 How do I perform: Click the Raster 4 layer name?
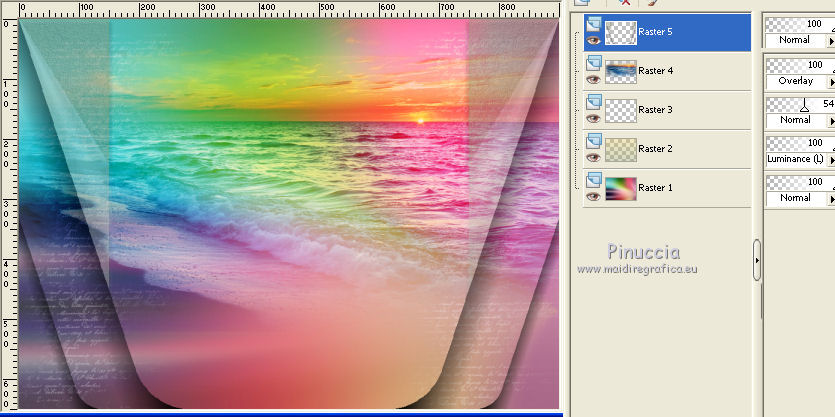click(655, 71)
